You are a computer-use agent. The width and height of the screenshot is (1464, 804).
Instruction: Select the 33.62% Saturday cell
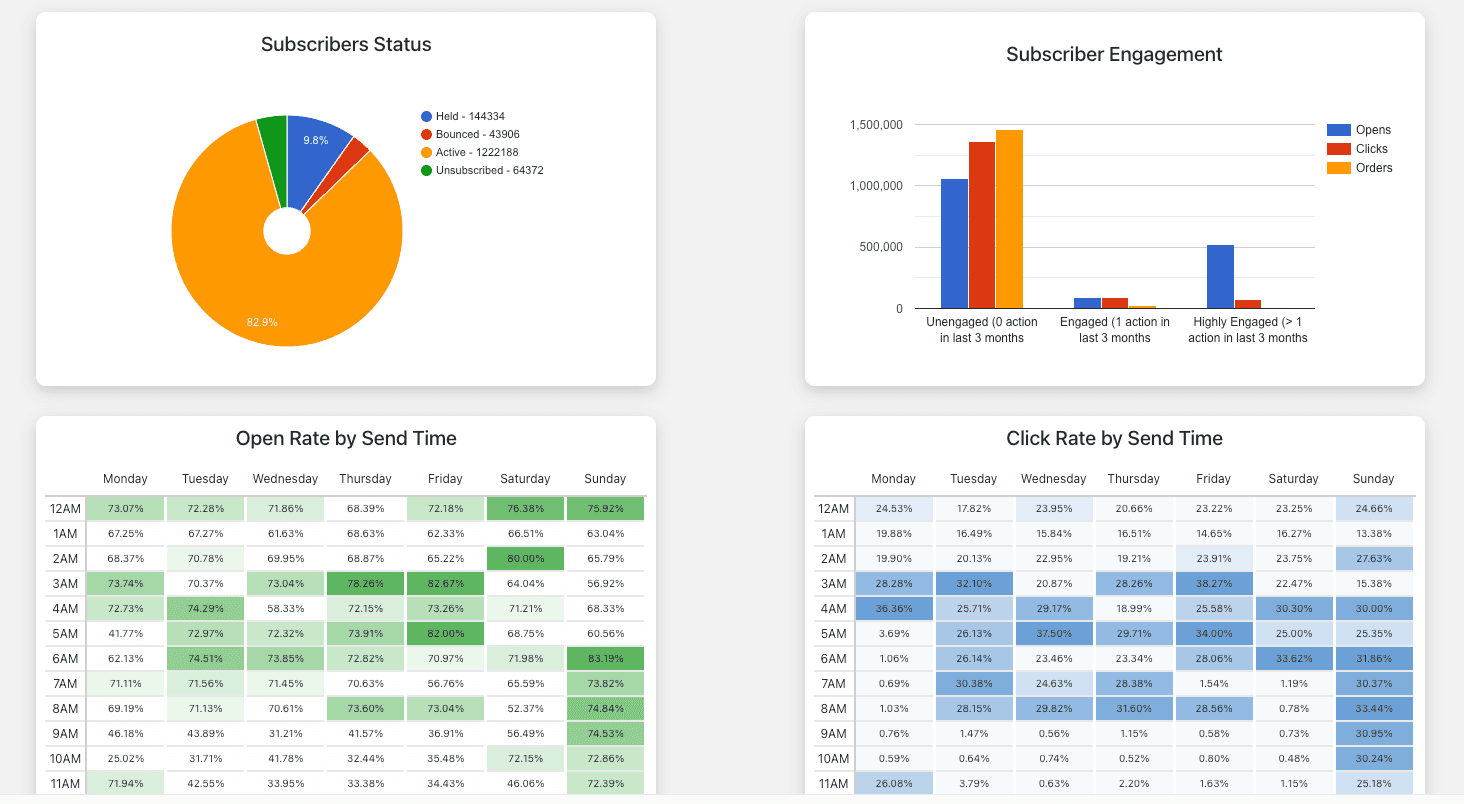tap(1293, 659)
